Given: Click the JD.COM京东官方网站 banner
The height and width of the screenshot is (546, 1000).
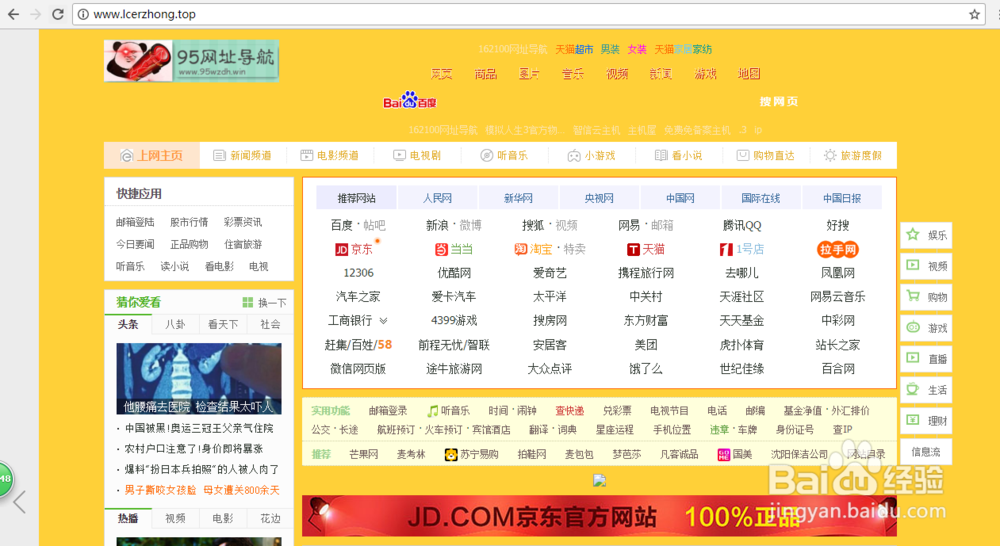Looking at the screenshot, I should (x=599, y=515).
